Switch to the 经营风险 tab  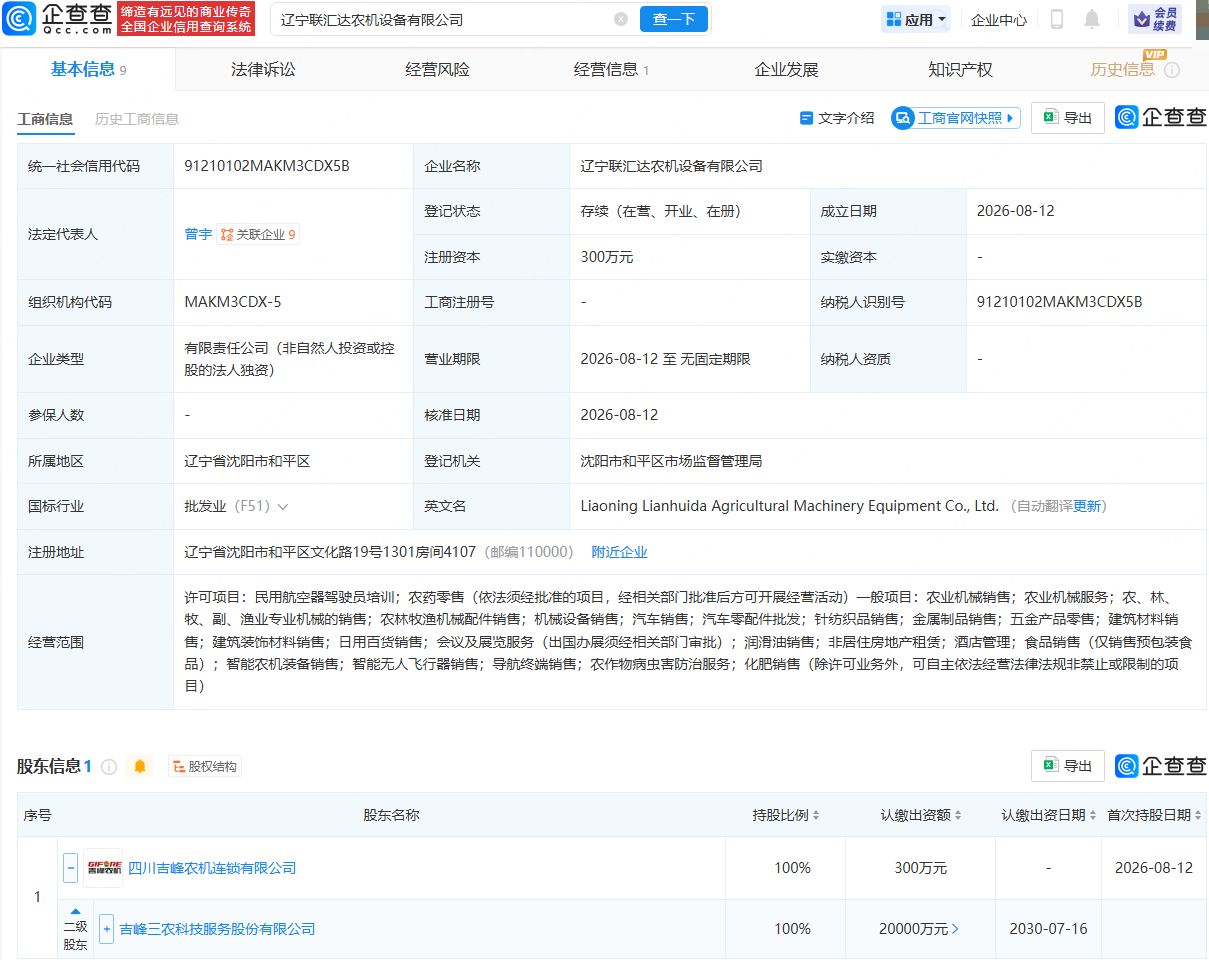437,69
